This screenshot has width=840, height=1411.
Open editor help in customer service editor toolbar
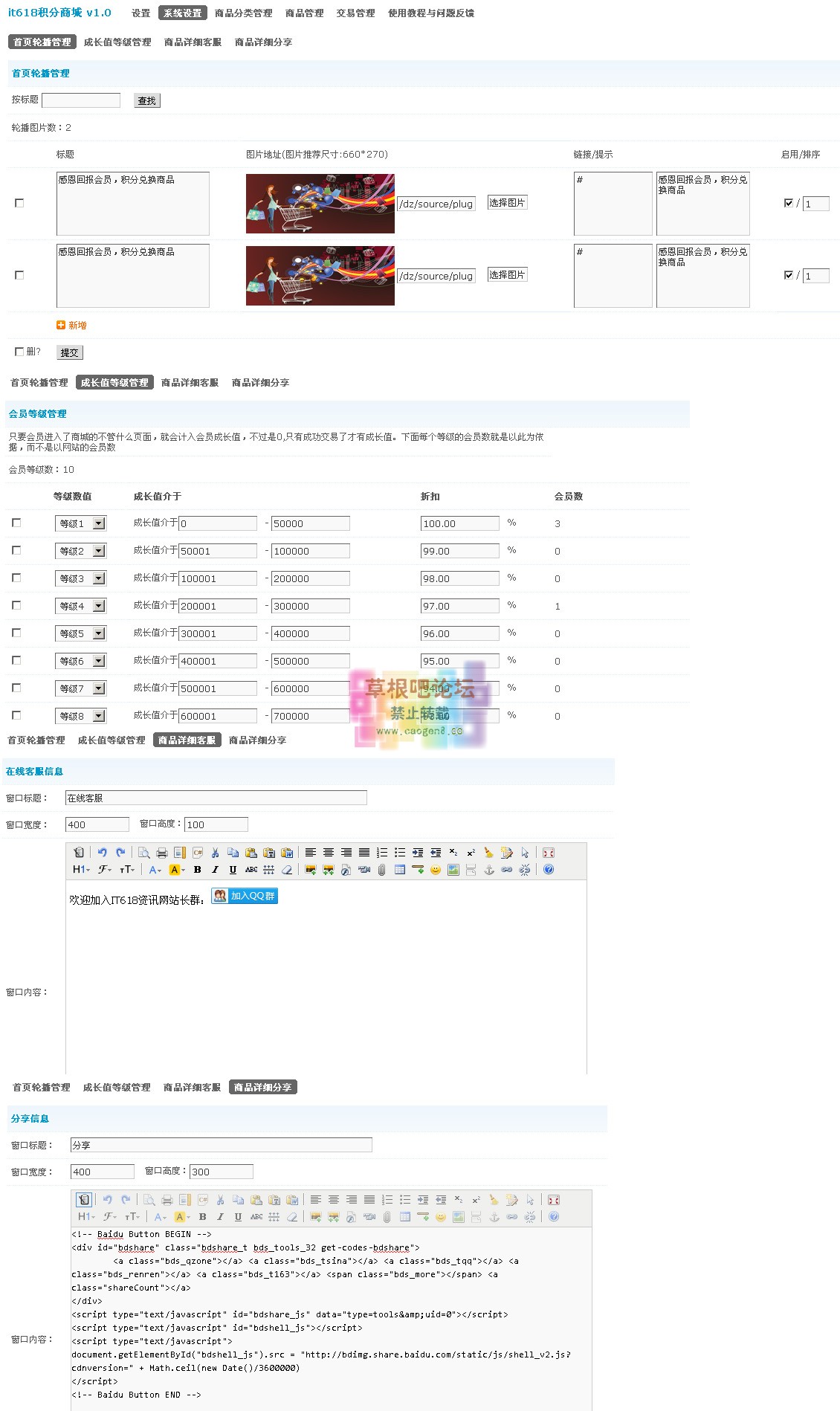[x=549, y=870]
